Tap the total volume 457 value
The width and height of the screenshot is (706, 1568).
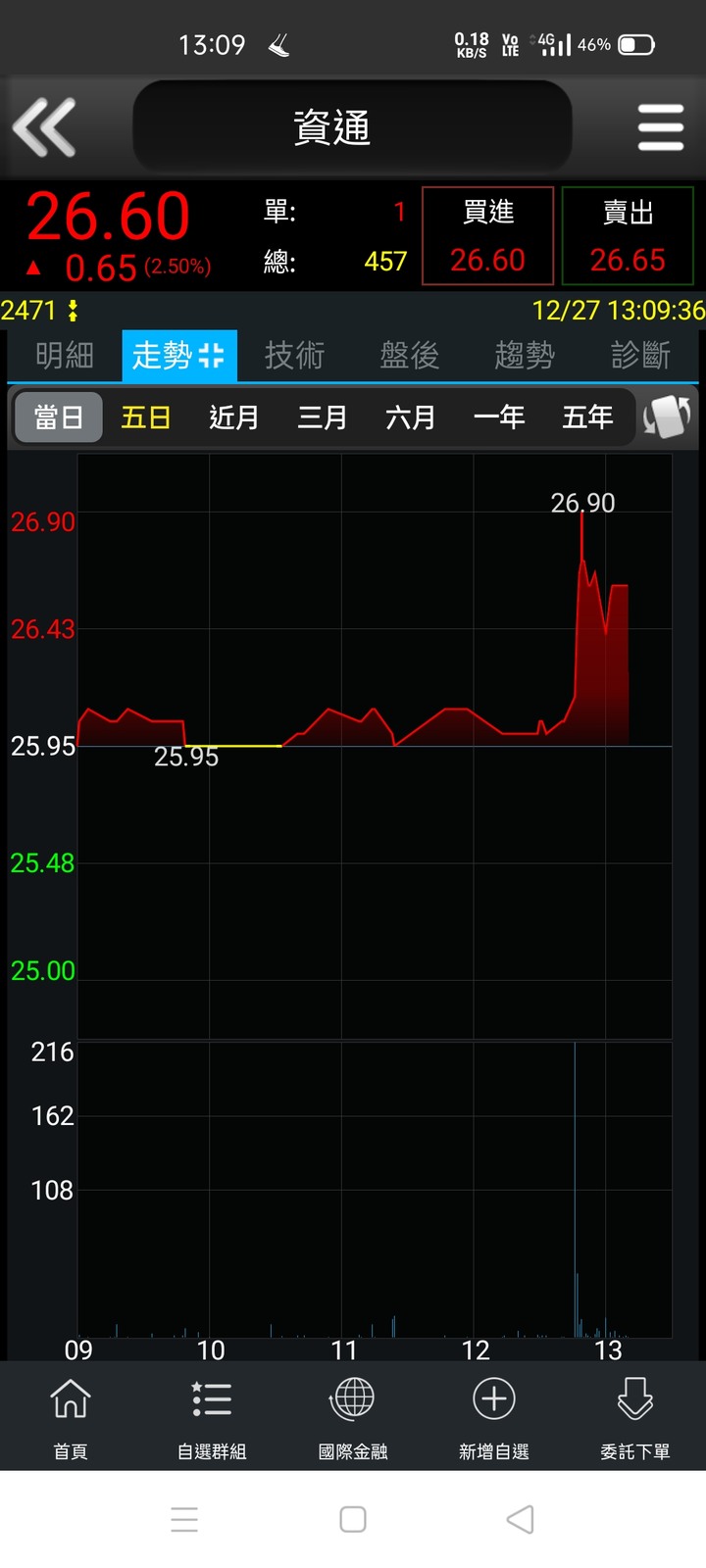tap(385, 261)
